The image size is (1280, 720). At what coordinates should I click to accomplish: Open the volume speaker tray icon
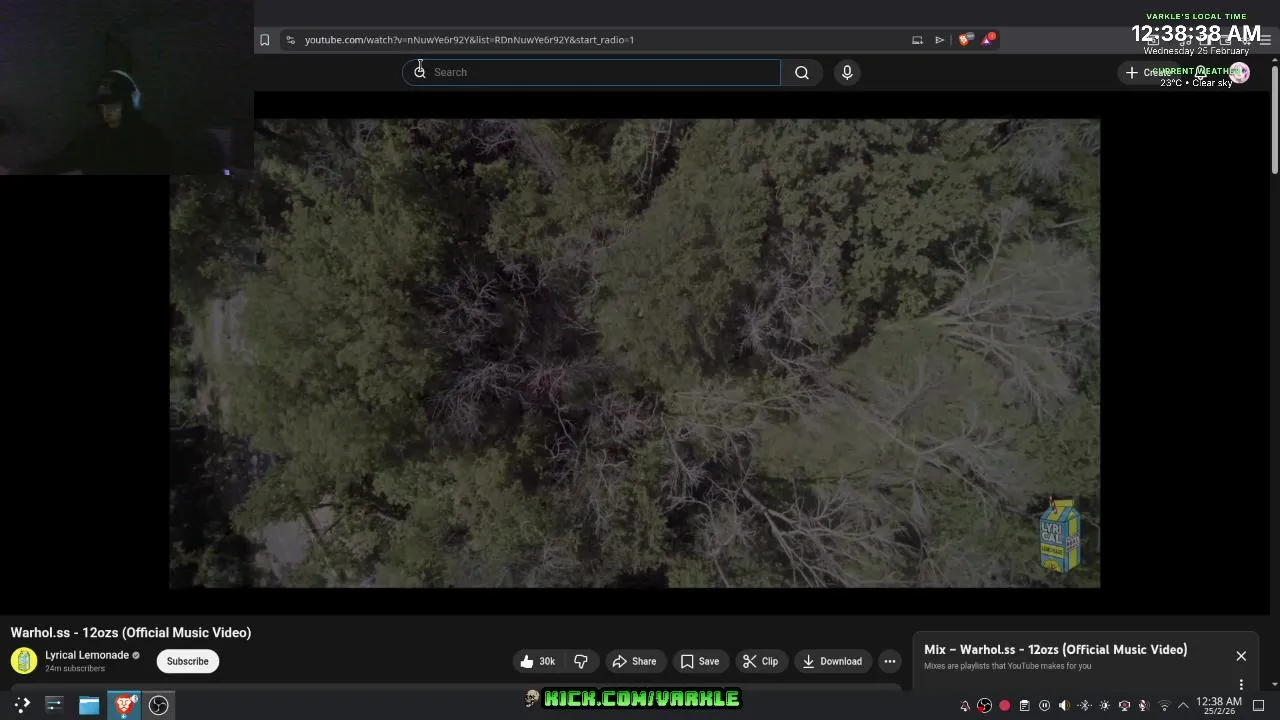[x=1064, y=706]
